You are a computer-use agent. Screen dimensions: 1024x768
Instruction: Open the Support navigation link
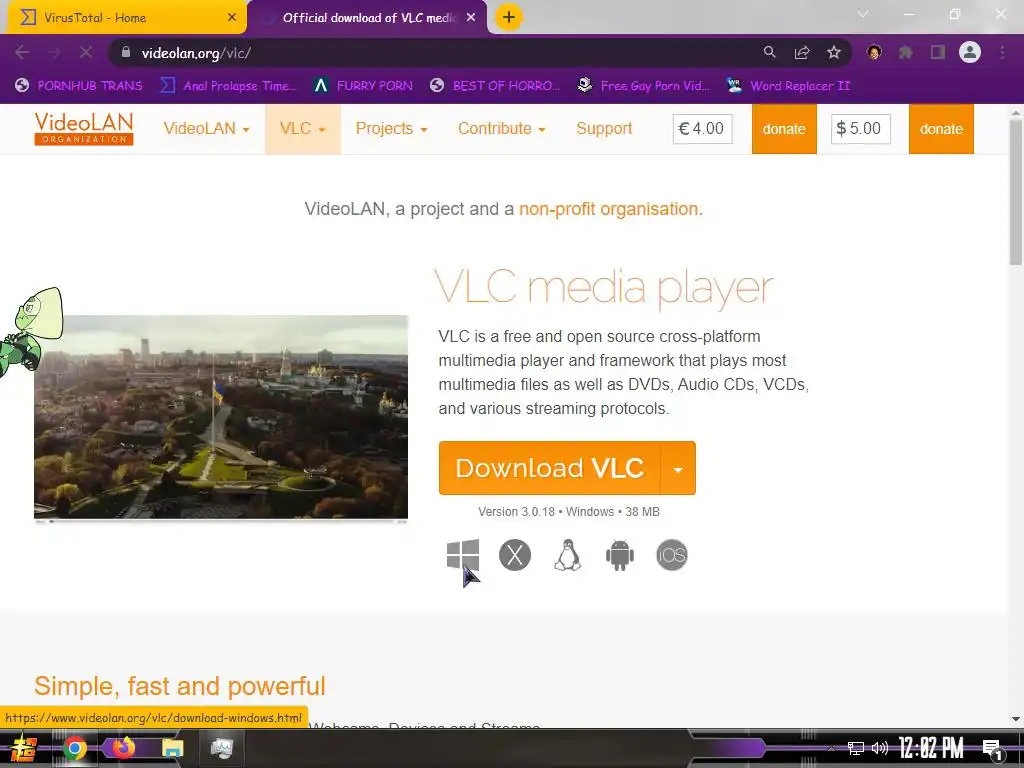(604, 129)
